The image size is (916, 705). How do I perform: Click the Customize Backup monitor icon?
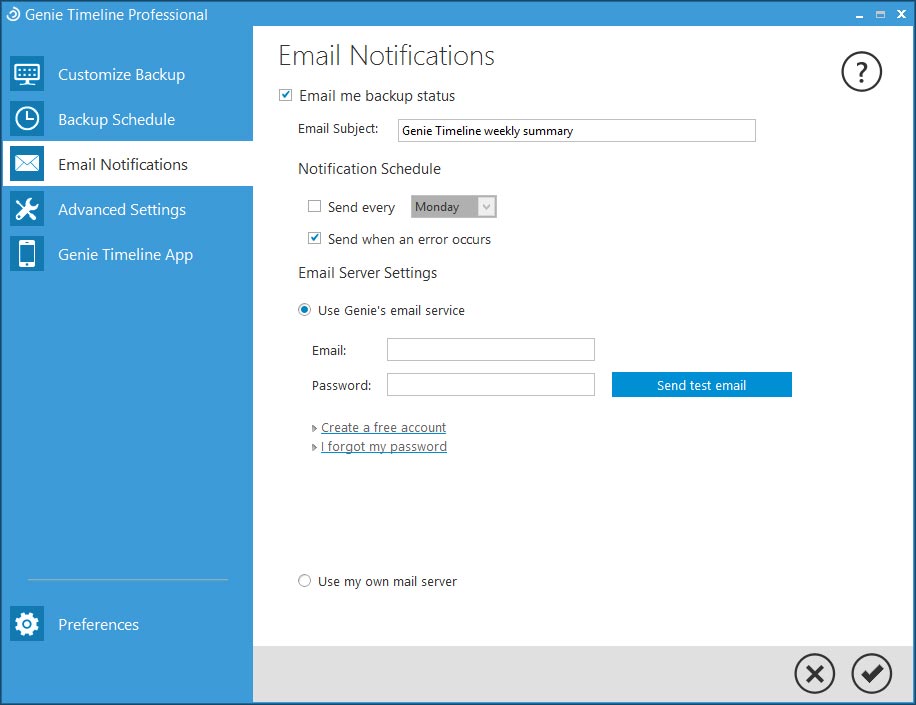tap(27, 74)
